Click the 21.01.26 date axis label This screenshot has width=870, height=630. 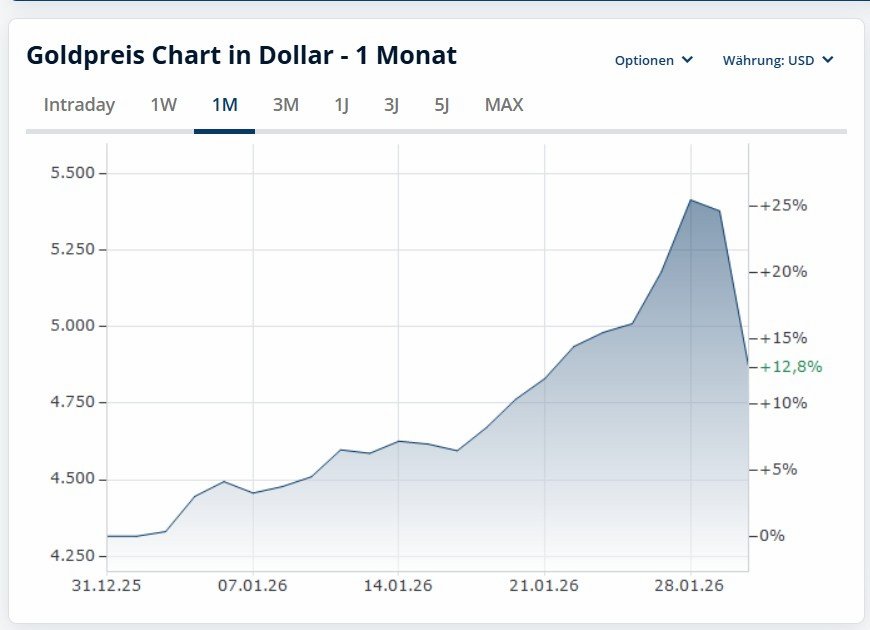click(x=545, y=585)
